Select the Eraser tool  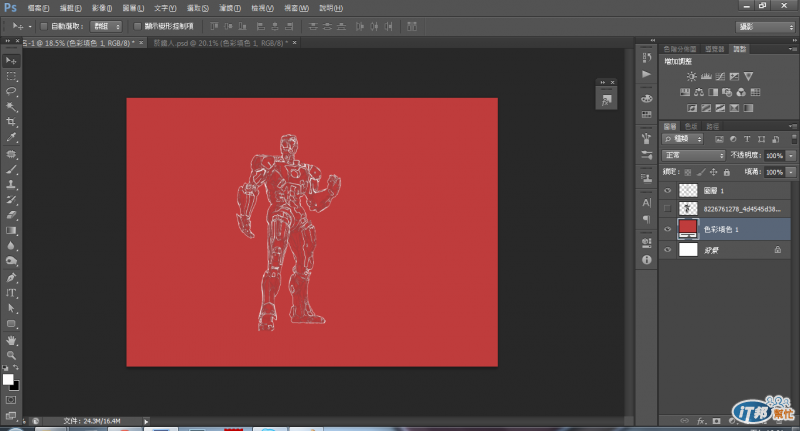tap(12, 214)
